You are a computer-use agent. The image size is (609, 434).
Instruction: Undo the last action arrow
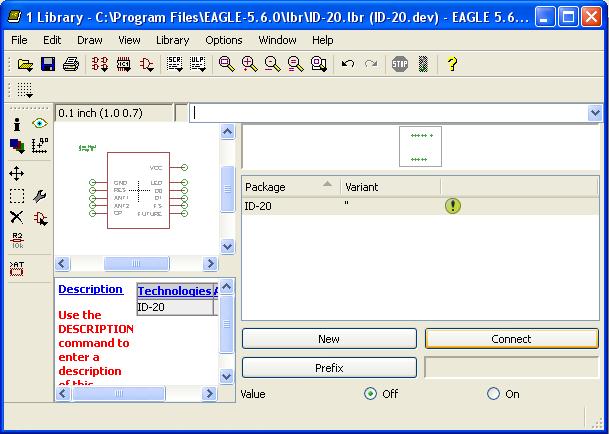pos(348,64)
